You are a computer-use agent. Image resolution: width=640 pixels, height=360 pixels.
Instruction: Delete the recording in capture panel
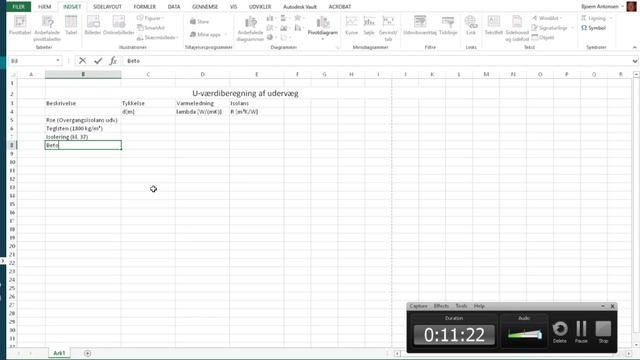coord(560,332)
